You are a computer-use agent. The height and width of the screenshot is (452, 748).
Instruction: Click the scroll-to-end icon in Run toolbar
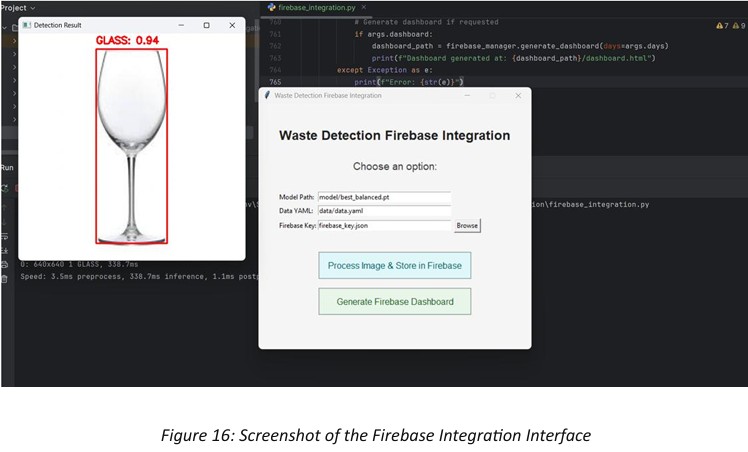(5, 250)
